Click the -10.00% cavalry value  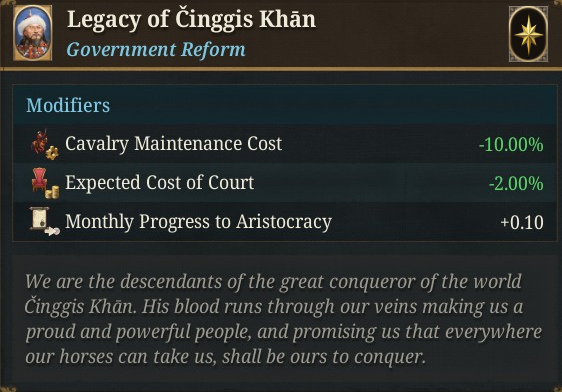(x=511, y=145)
